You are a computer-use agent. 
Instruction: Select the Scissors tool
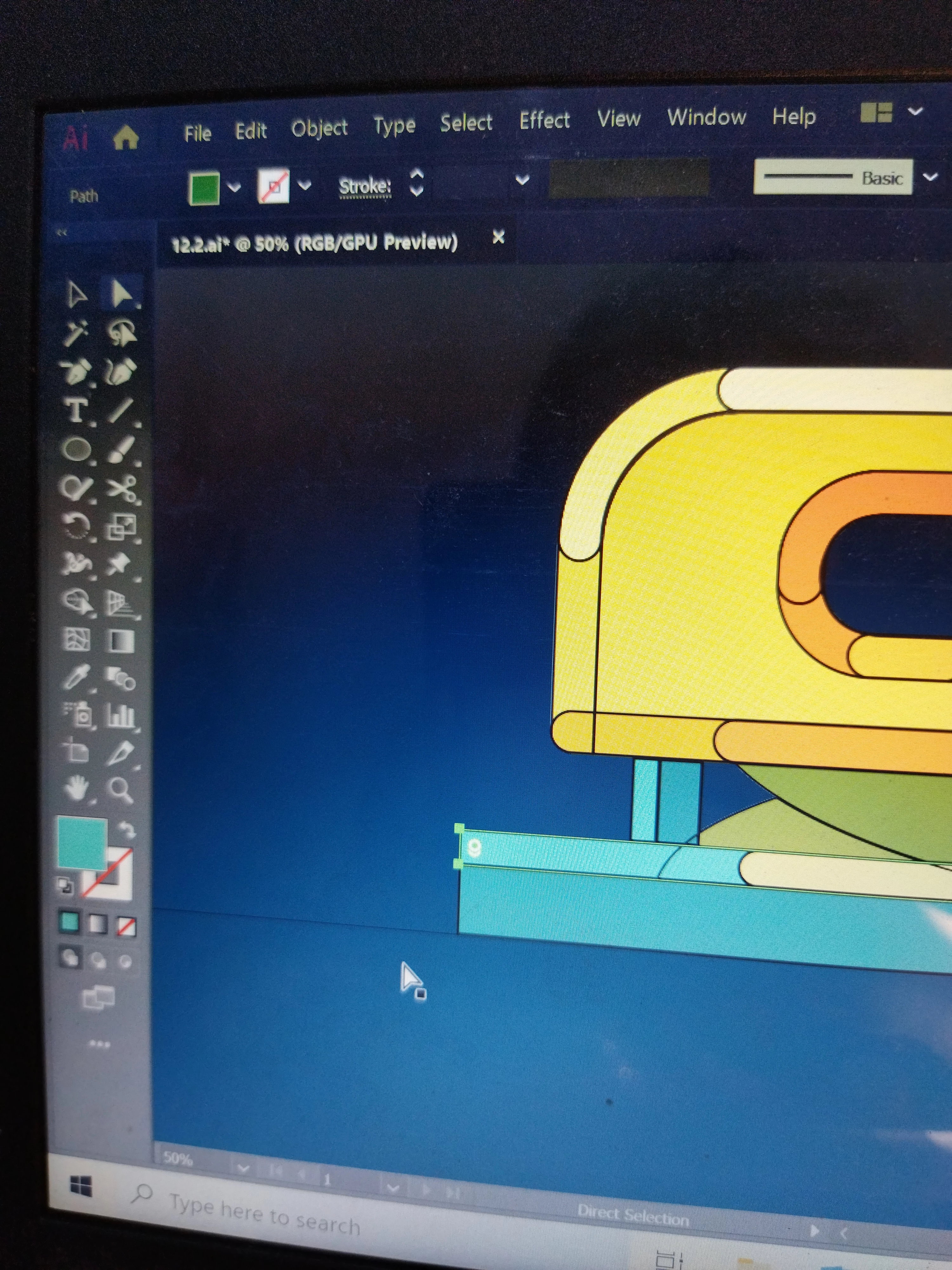tap(122, 489)
